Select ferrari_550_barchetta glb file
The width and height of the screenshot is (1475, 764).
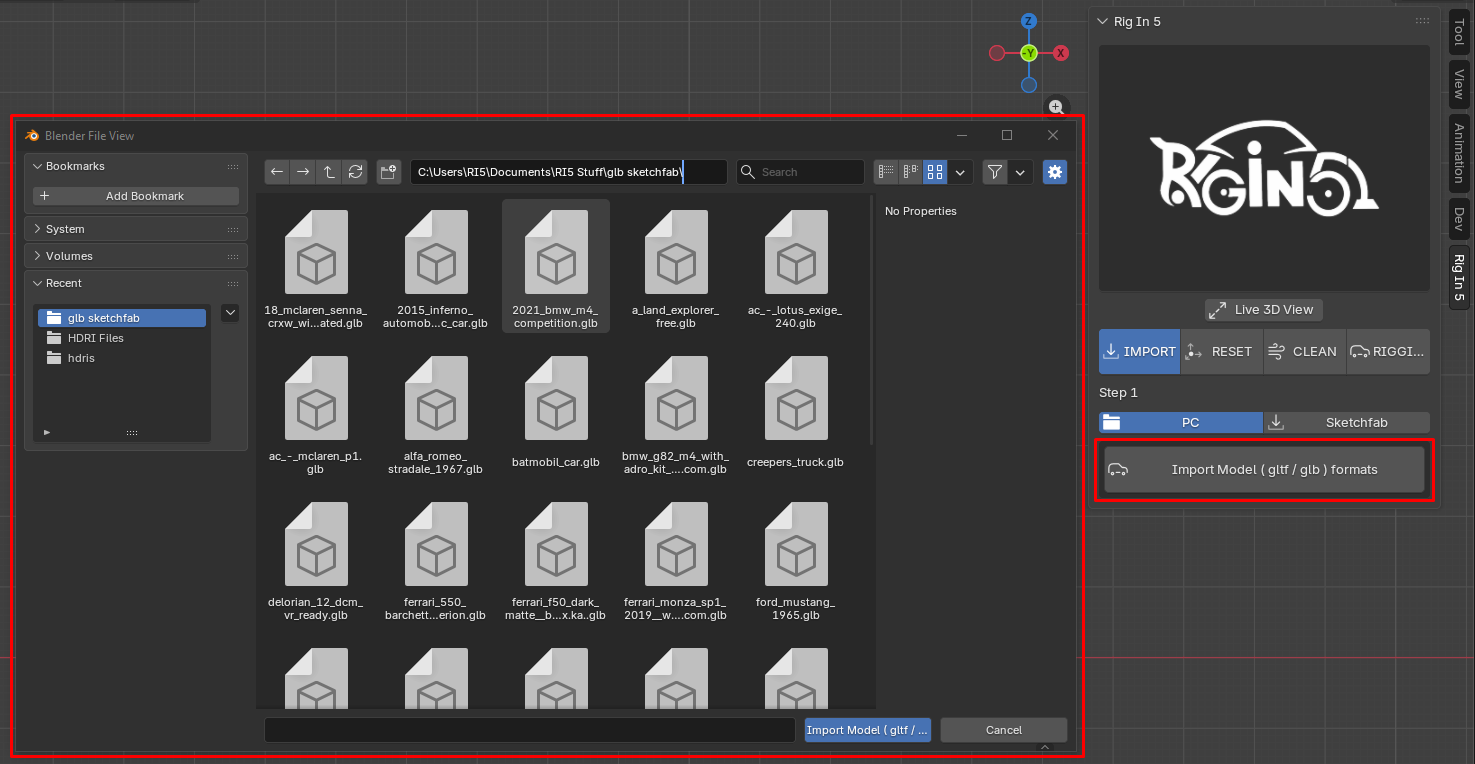pos(436,560)
